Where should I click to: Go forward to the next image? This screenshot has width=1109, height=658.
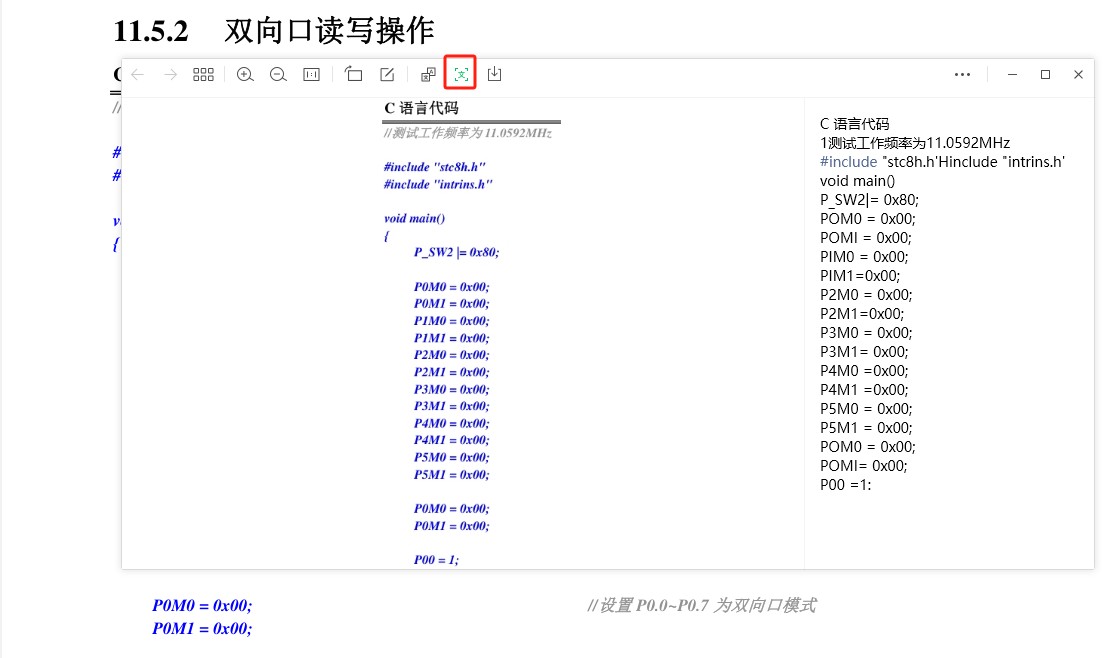coord(170,74)
